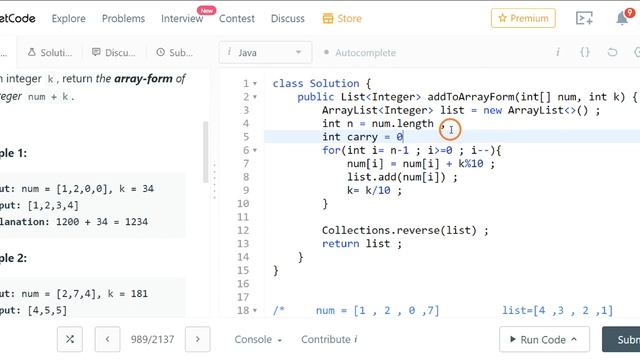Reset code to default with revert icon
Viewport: 640px width, 360px height.
(612, 52)
